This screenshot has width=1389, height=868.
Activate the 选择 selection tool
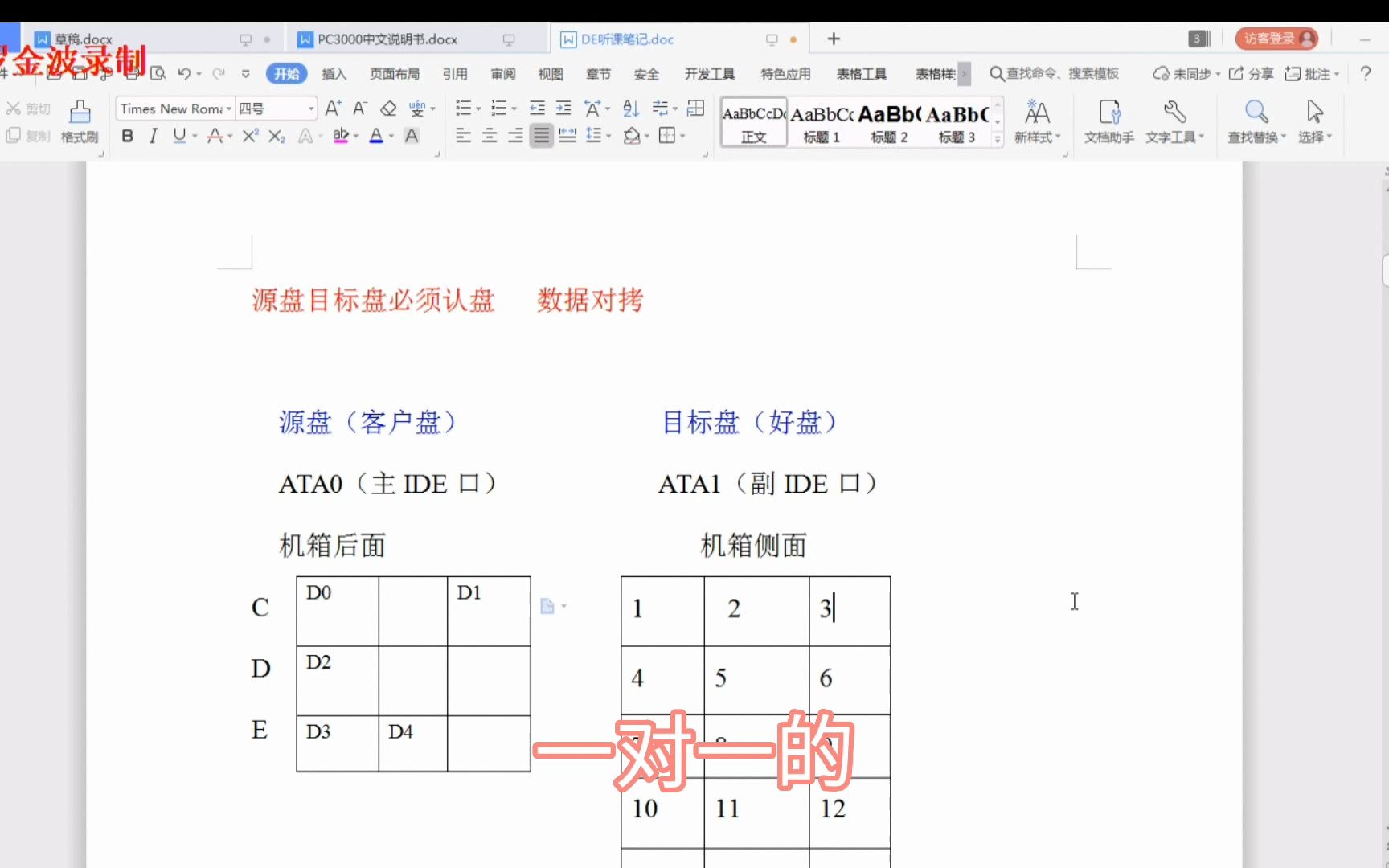click(x=1313, y=121)
